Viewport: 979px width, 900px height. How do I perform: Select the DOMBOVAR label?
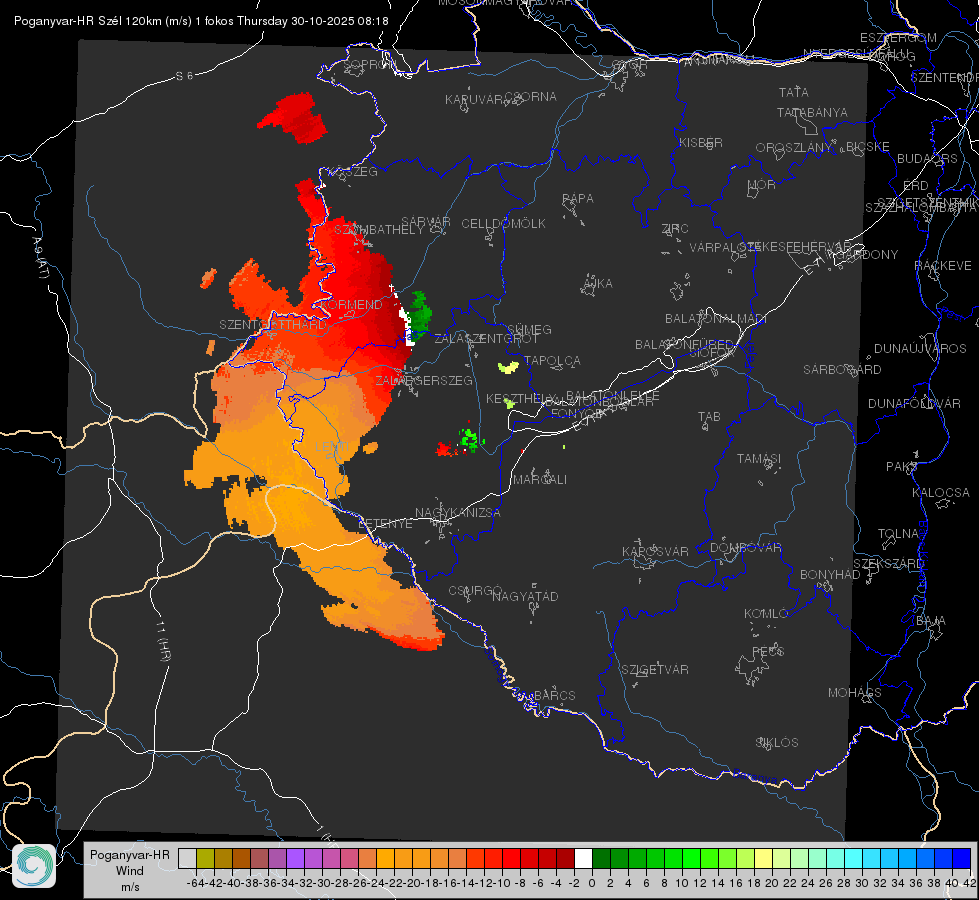[x=745, y=548]
